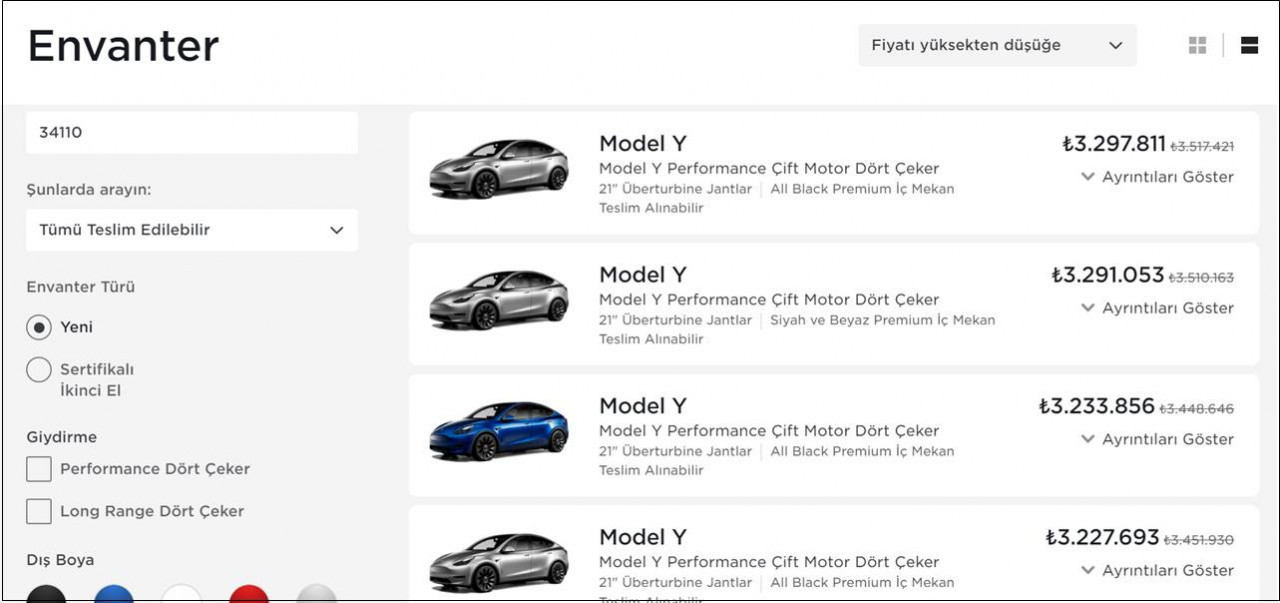Screen dimensions: 1280x603
Task: Check the Performance Dört Çeker checkbox
Action: click(x=39, y=469)
